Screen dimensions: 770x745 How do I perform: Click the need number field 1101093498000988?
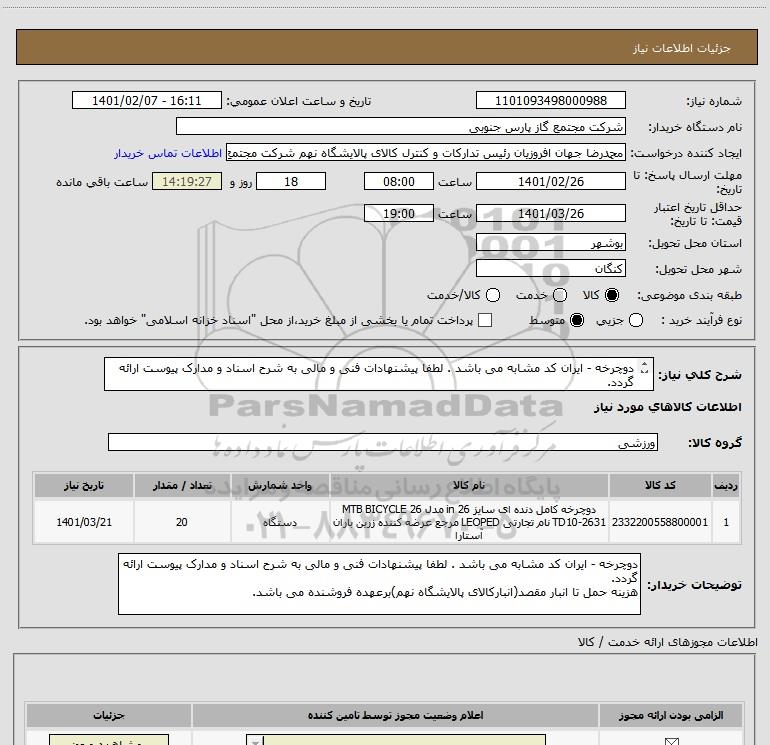click(550, 100)
